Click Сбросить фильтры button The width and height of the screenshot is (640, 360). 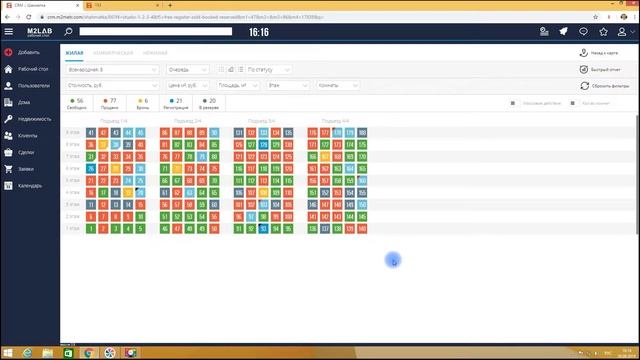(x=605, y=86)
